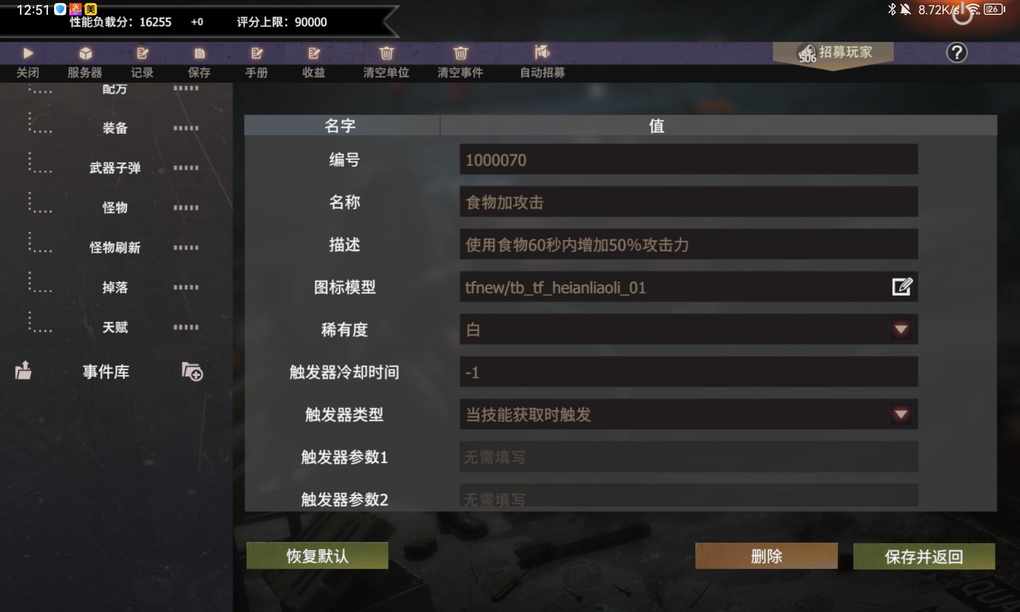The width and height of the screenshot is (1020, 612).
Task: Select 天赋 in the sidebar
Action: (x=114, y=327)
